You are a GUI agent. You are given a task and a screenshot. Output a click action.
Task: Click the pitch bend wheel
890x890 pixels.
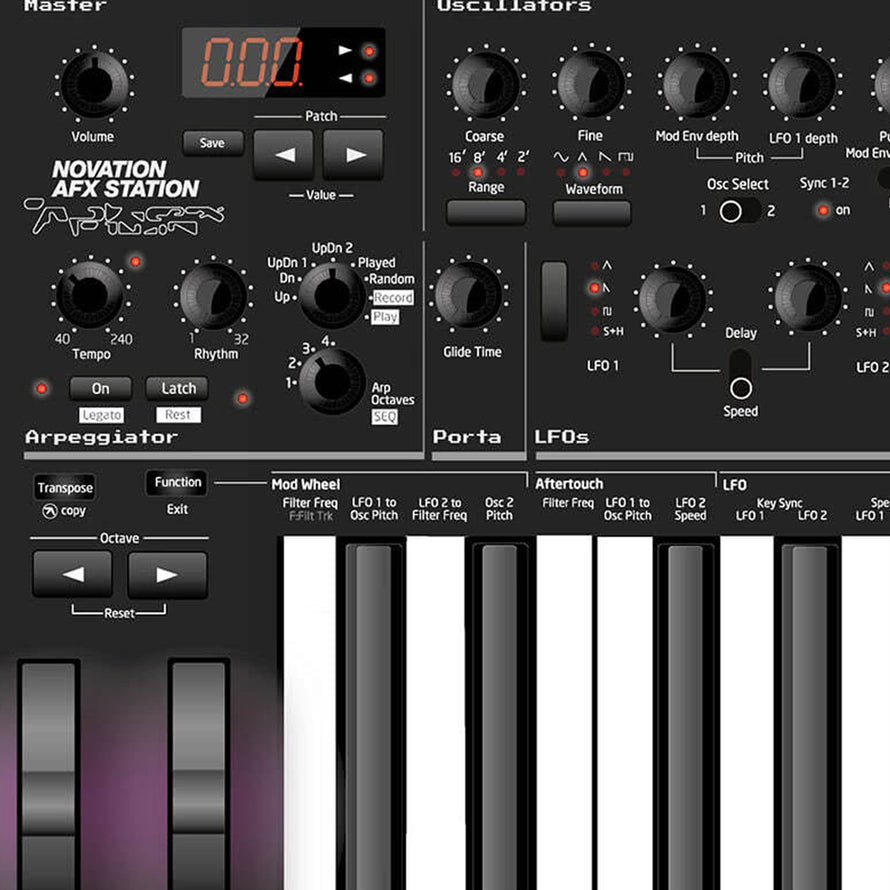[48, 775]
